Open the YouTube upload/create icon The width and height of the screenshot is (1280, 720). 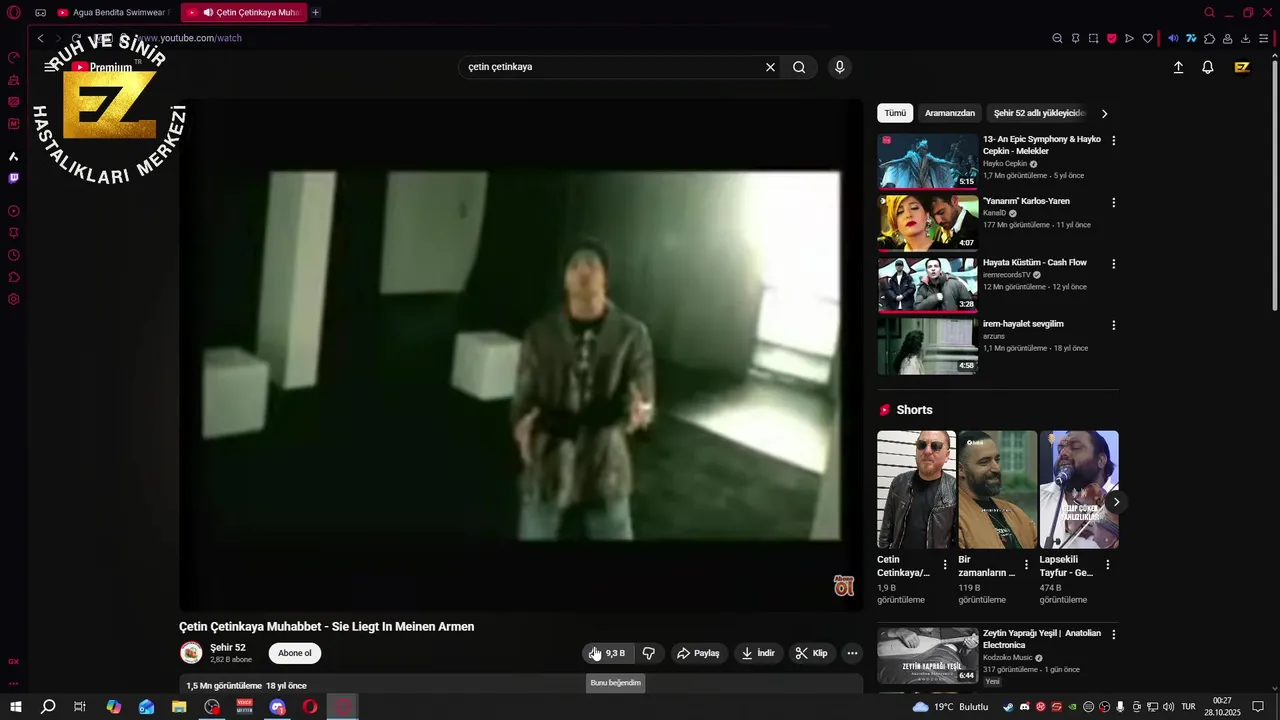pyautogui.click(x=1178, y=67)
